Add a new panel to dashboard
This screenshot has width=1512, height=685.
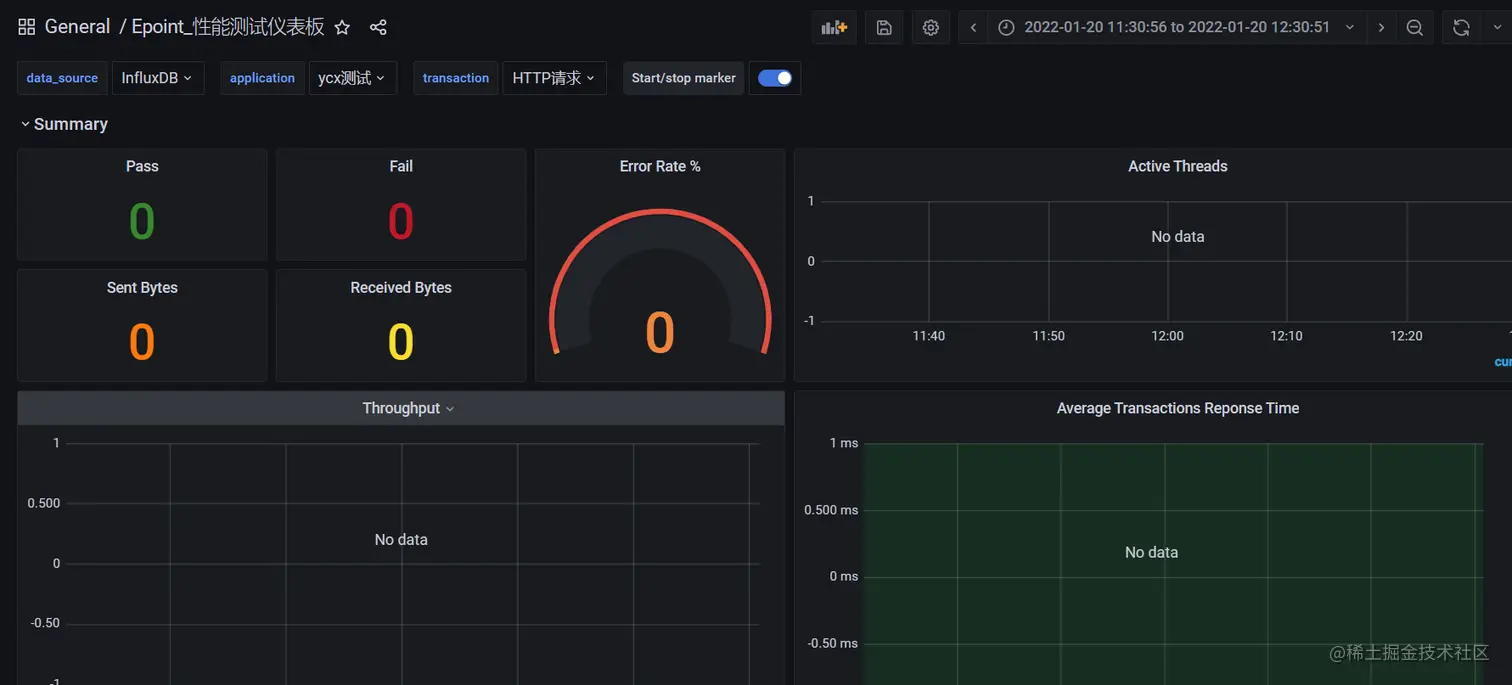[x=834, y=27]
